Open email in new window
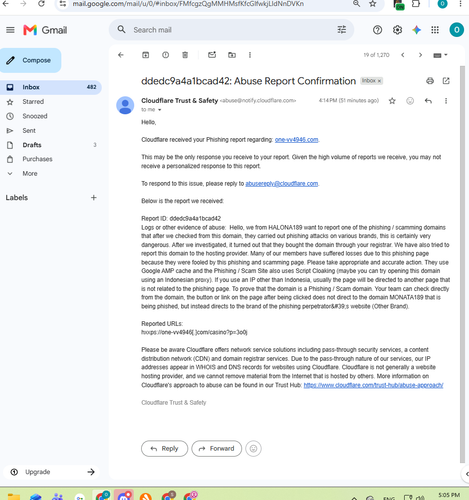Screen dimensions: 469x500 tap(446, 81)
